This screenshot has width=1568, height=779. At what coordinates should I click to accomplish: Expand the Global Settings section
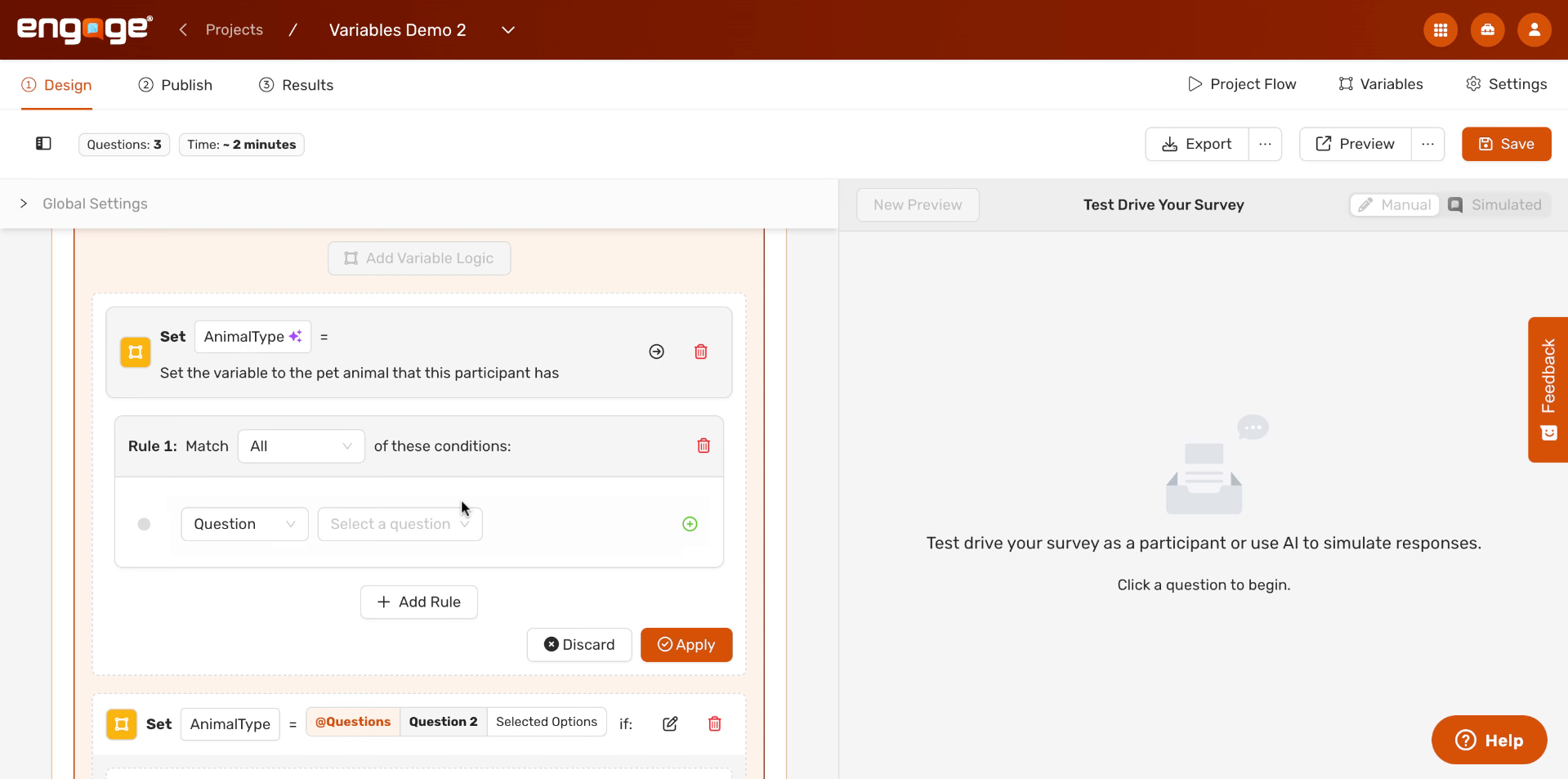point(84,204)
